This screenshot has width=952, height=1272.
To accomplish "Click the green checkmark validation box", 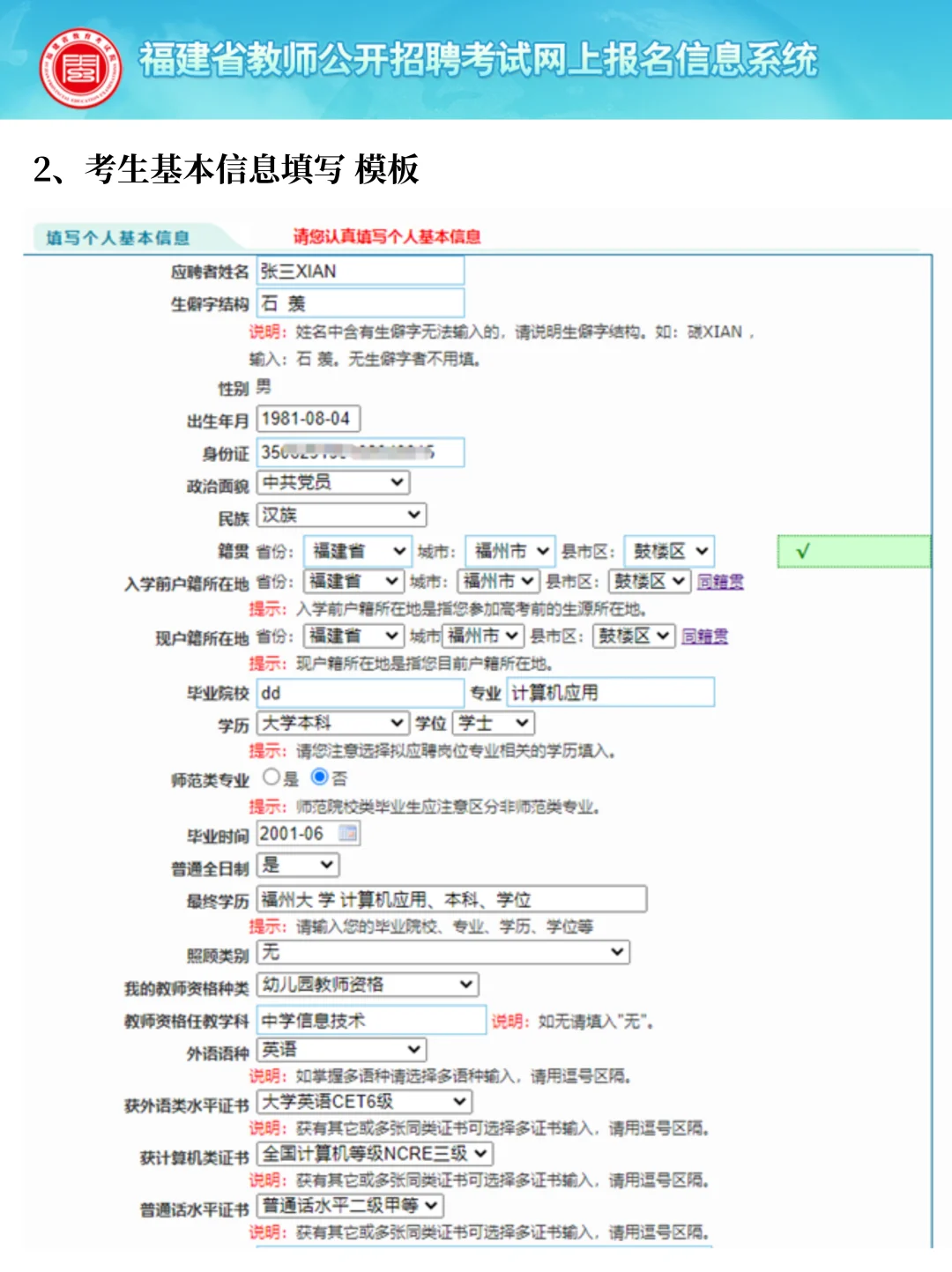I will pos(852,551).
